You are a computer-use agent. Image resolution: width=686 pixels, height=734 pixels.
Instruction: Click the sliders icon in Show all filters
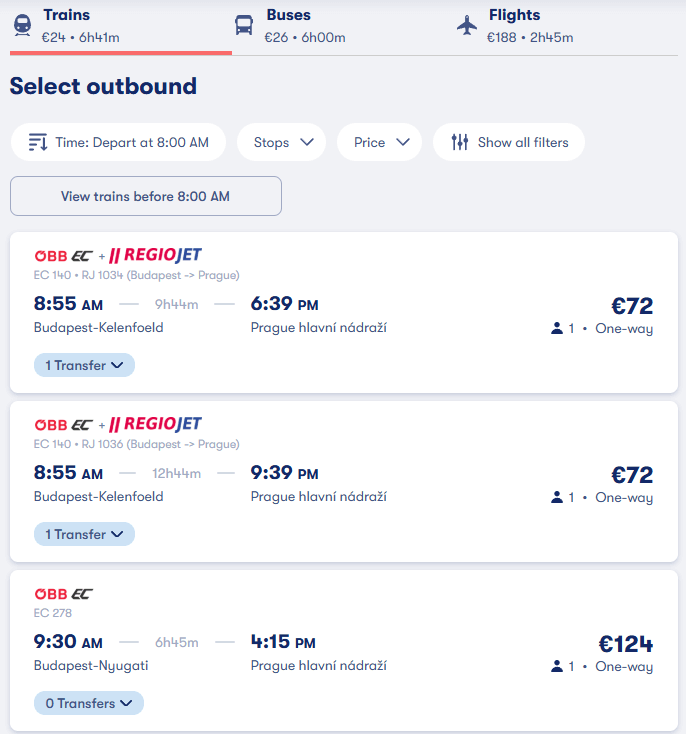[460, 142]
